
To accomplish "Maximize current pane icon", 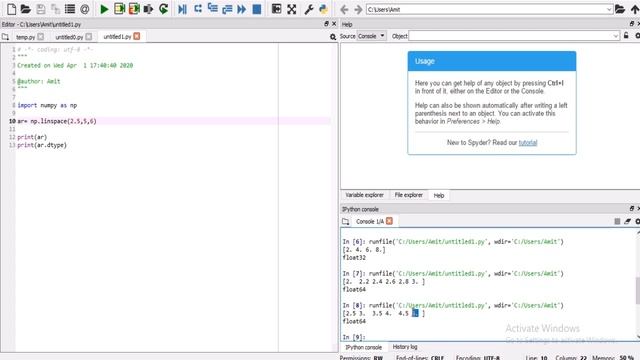I will pyautogui.click(x=276, y=9).
